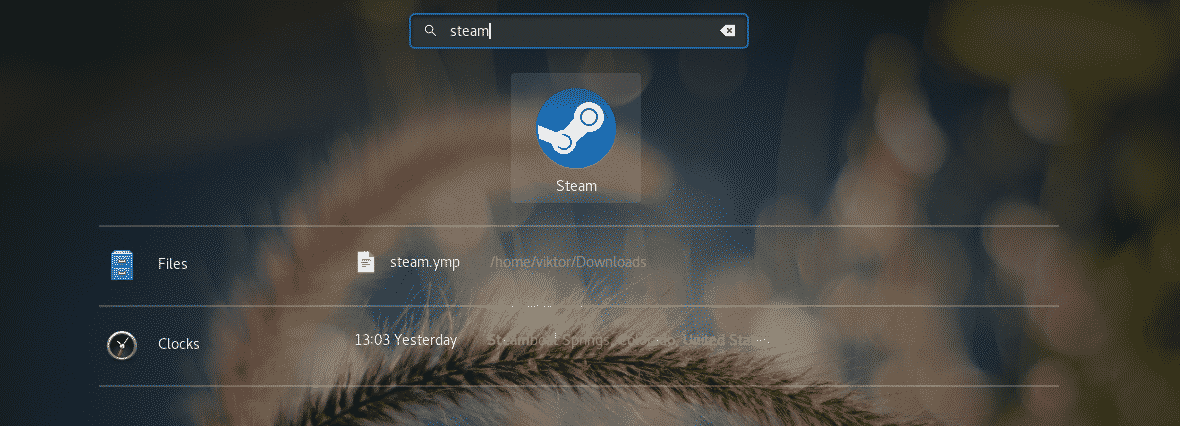Image resolution: width=1180 pixels, height=426 pixels.
Task: Click the "Steam" label under the app icon
Action: [x=576, y=186]
